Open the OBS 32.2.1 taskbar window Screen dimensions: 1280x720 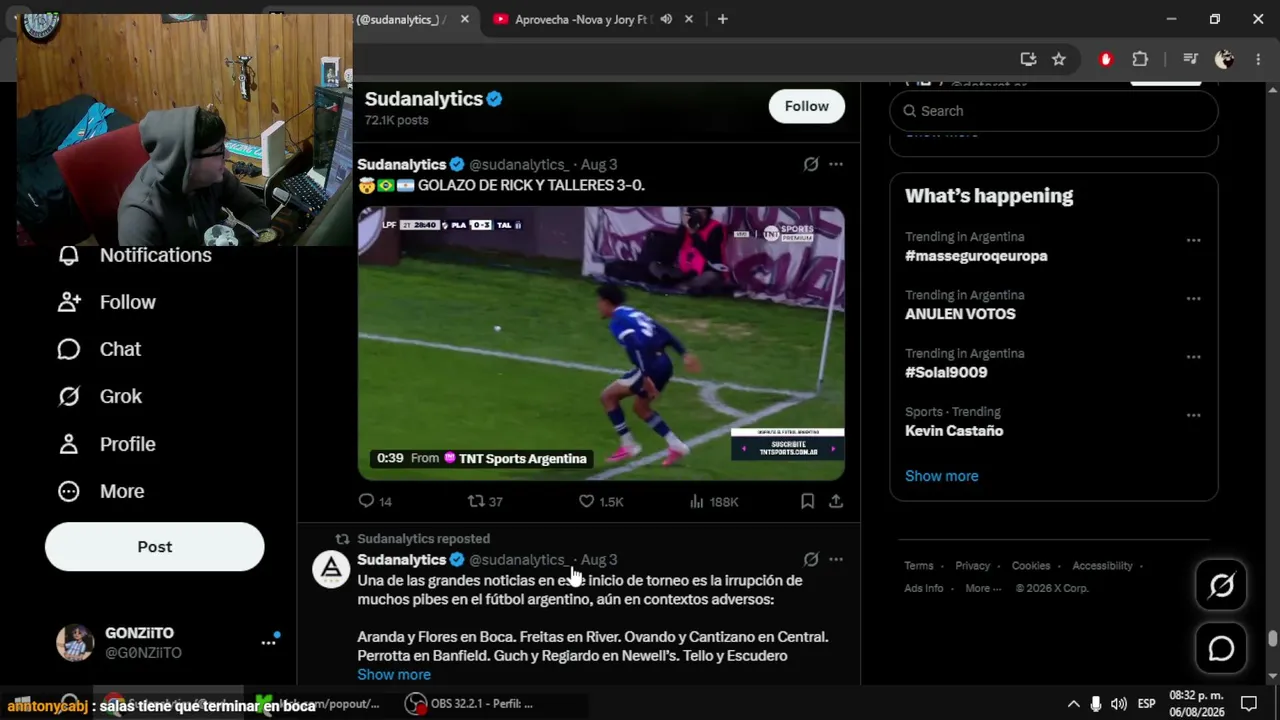click(469, 704)
